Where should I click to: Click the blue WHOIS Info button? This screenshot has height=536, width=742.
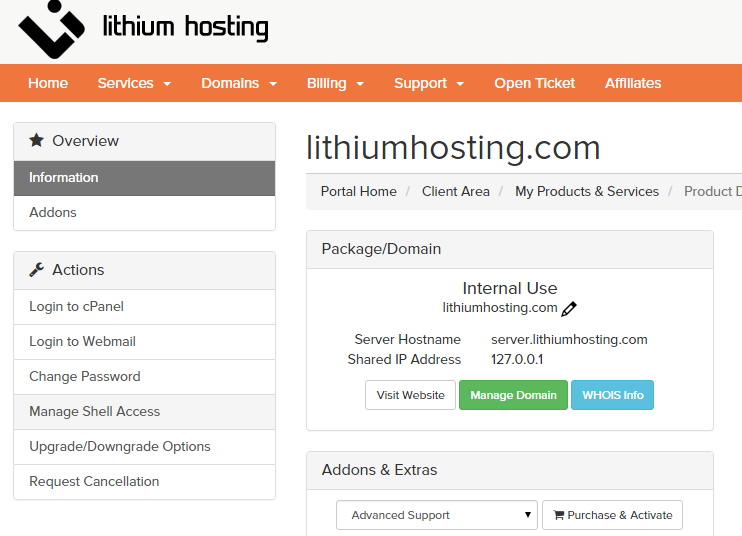pos(612,395)
